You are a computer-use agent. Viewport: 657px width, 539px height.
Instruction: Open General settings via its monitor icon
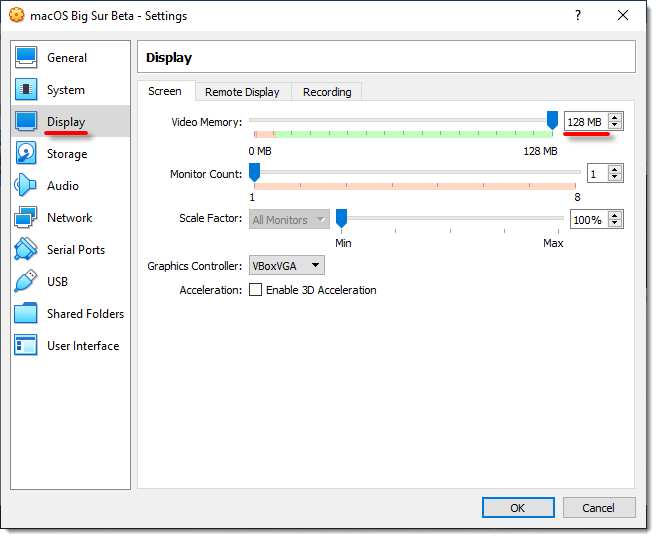click(x=26, y=57)
